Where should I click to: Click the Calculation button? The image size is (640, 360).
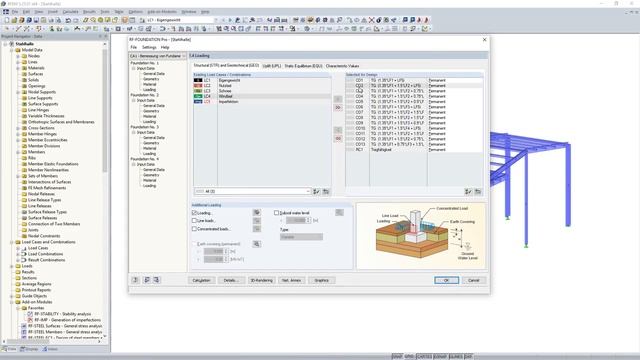(201, 280)
